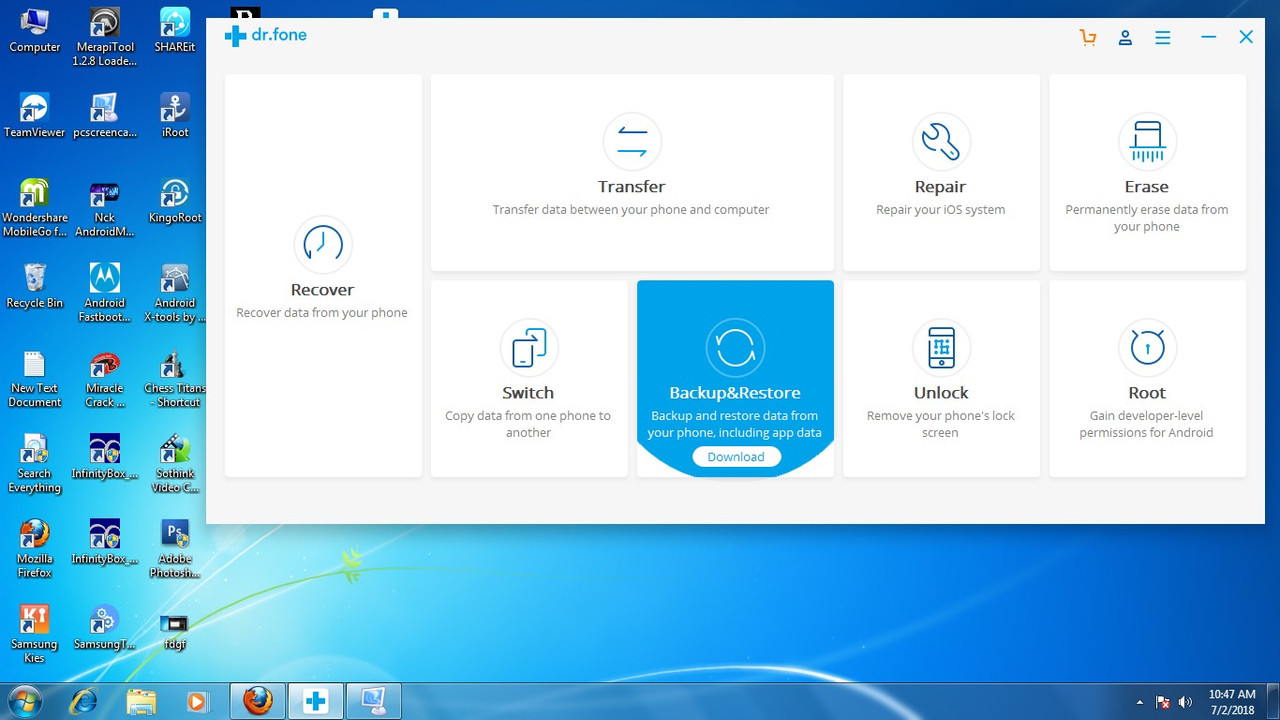This screenshot has height=720, width=1280.
Task: Click "Remove your phone's lock screen" text
Action: pyautogui.click(x=940, y=424)
